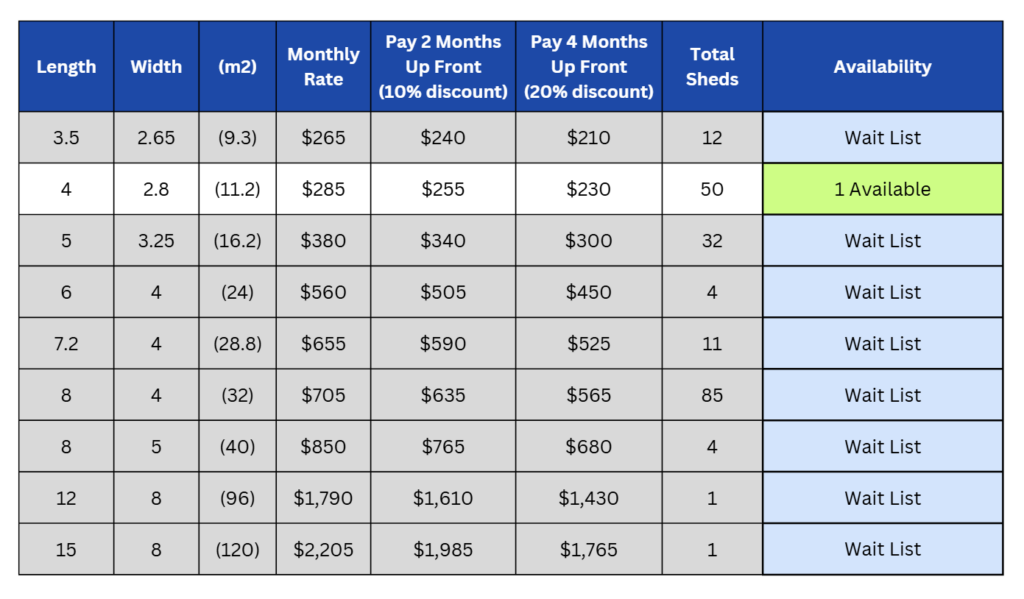Click the Monthly Rate column header
Image resolution: width=1024 pixels, height=599 pixels.
point(323,67)
